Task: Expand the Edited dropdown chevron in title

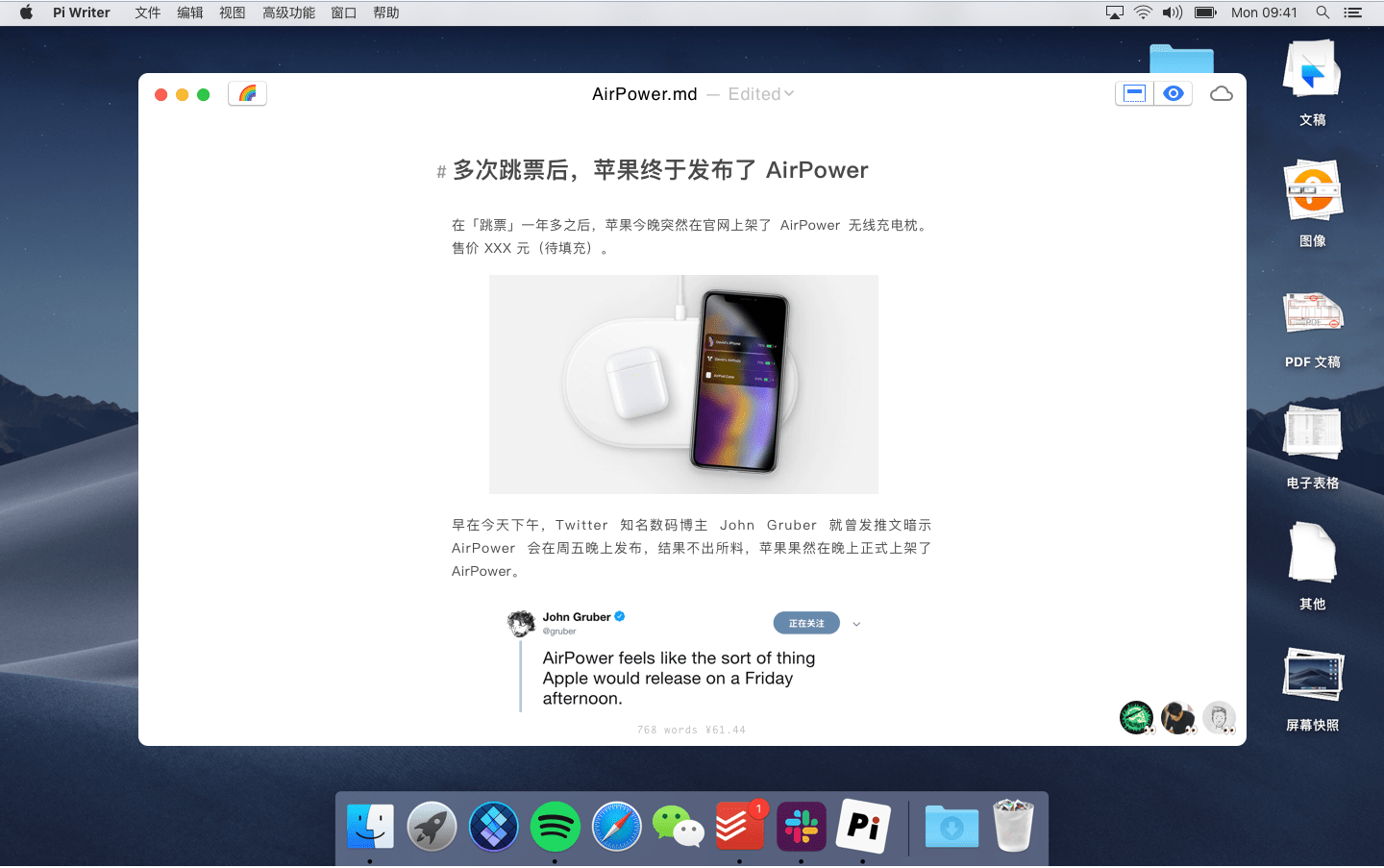Action: point(789,93)
